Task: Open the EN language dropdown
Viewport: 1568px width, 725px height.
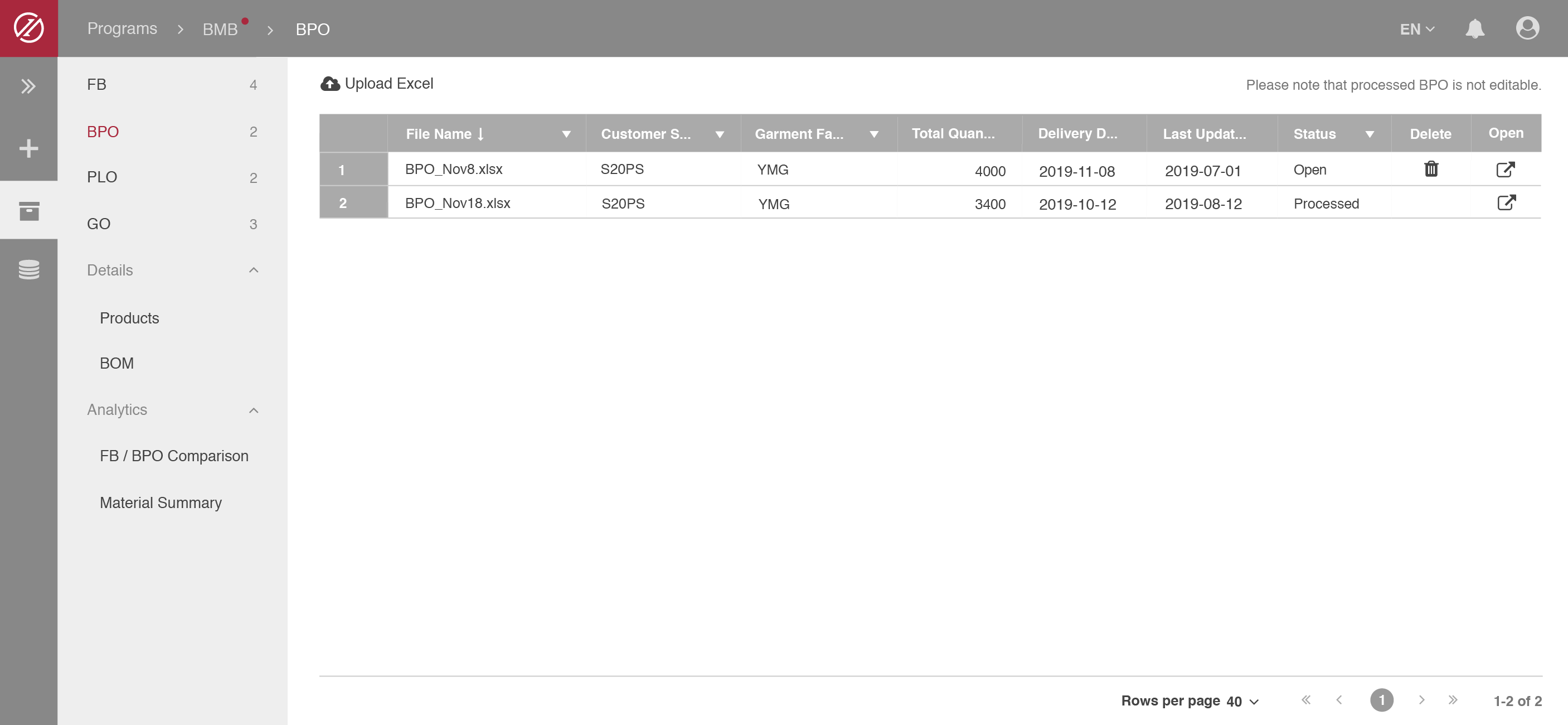Action: 1417,29
